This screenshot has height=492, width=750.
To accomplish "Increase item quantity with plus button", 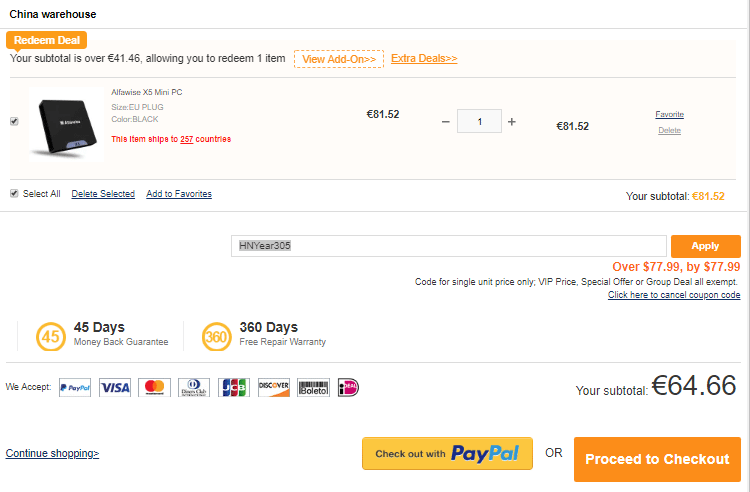I will [x=512, y=122].
